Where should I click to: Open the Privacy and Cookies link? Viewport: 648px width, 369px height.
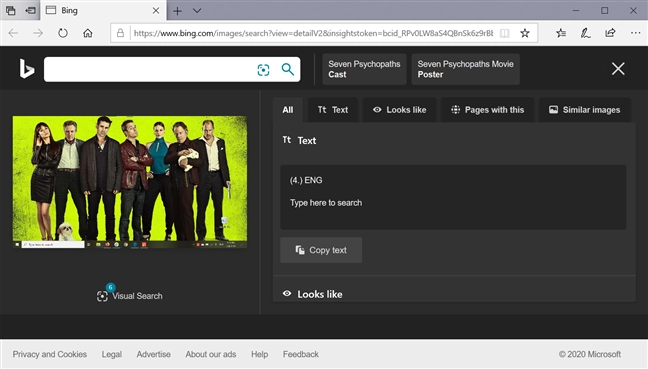[x=50, y=354]
